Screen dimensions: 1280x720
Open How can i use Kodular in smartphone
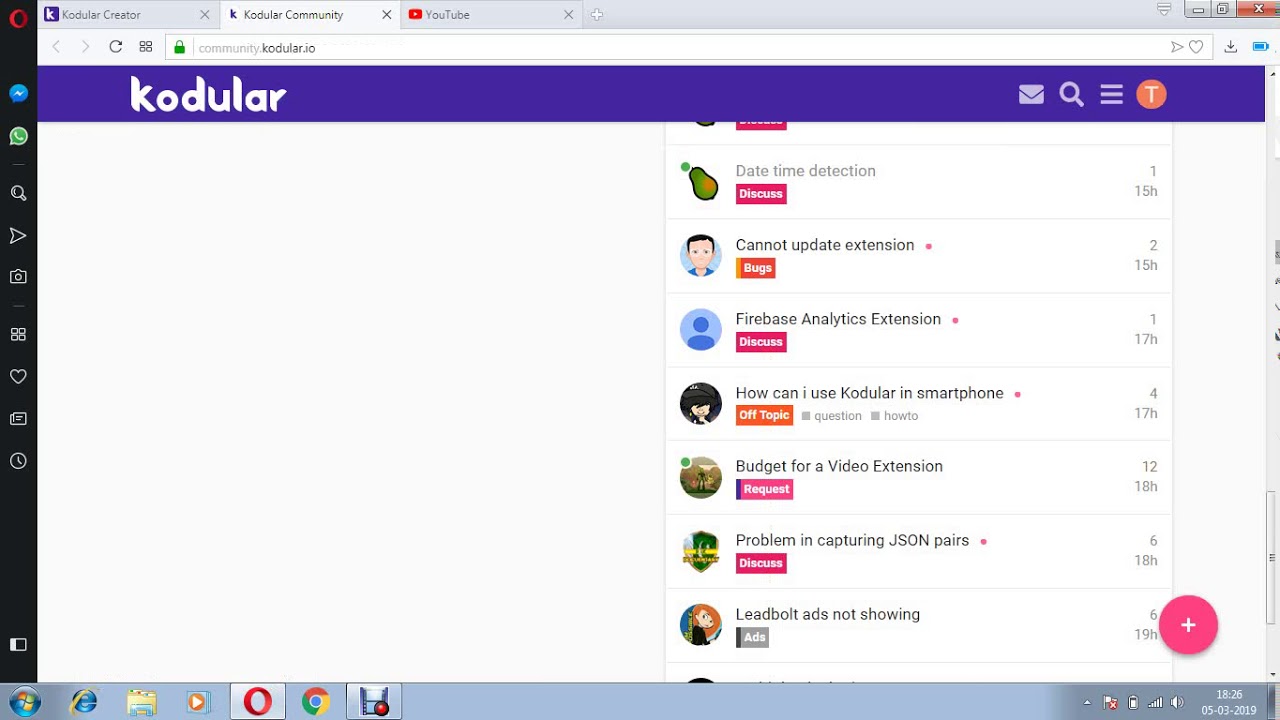tap(869, 393)
